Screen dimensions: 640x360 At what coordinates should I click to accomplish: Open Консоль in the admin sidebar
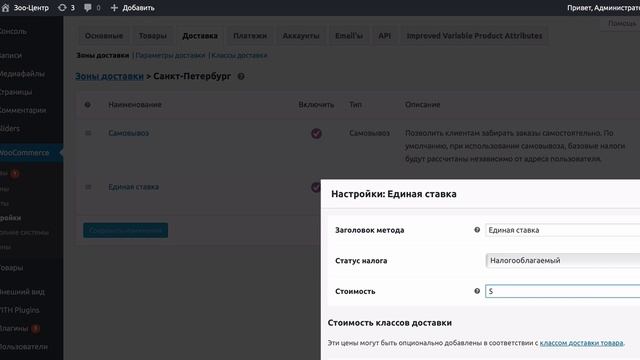[x=13, y=31]
